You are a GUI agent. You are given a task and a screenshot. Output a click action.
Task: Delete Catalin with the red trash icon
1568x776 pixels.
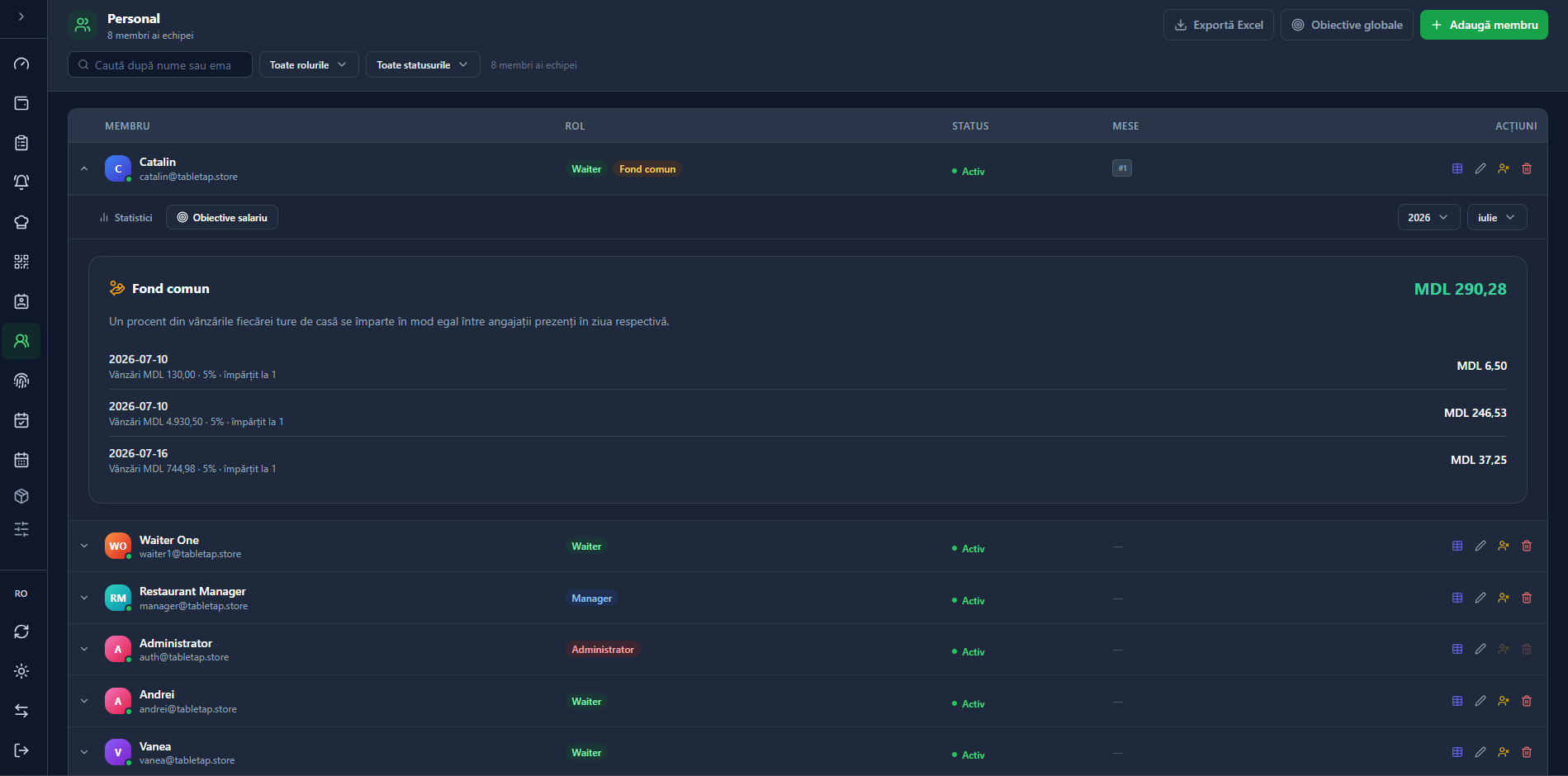click(1527, 168)
